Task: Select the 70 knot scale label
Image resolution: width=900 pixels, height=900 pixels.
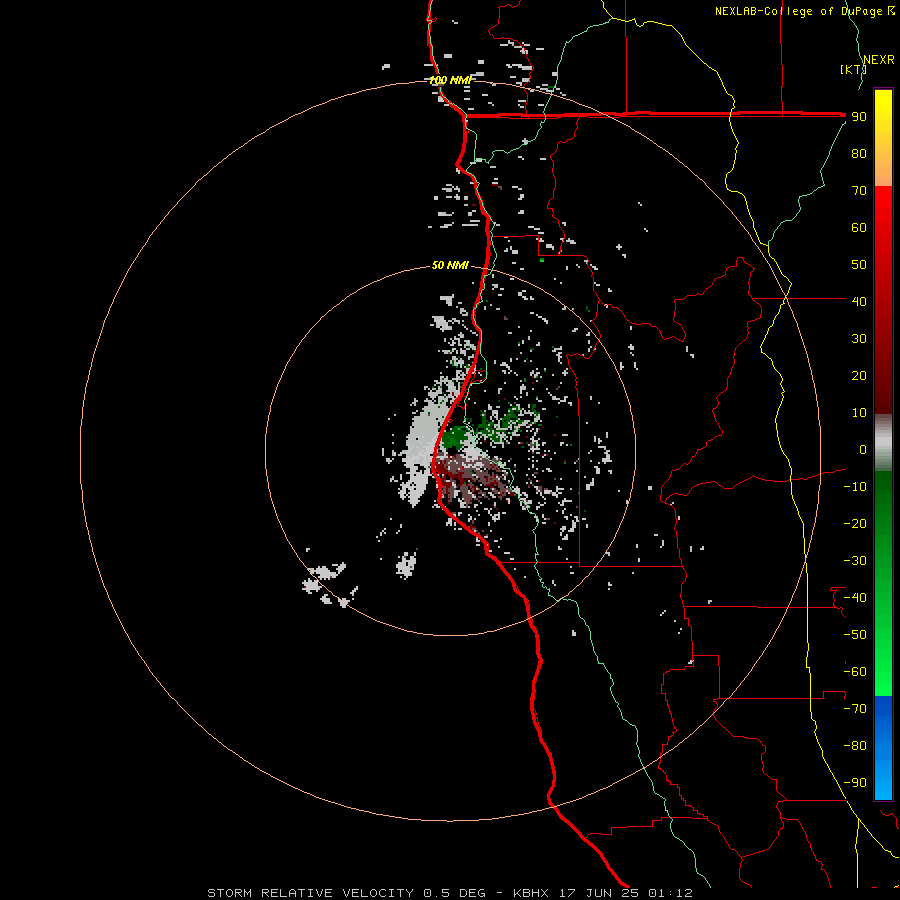Action: pyautogui.click(x=859, y=191)
